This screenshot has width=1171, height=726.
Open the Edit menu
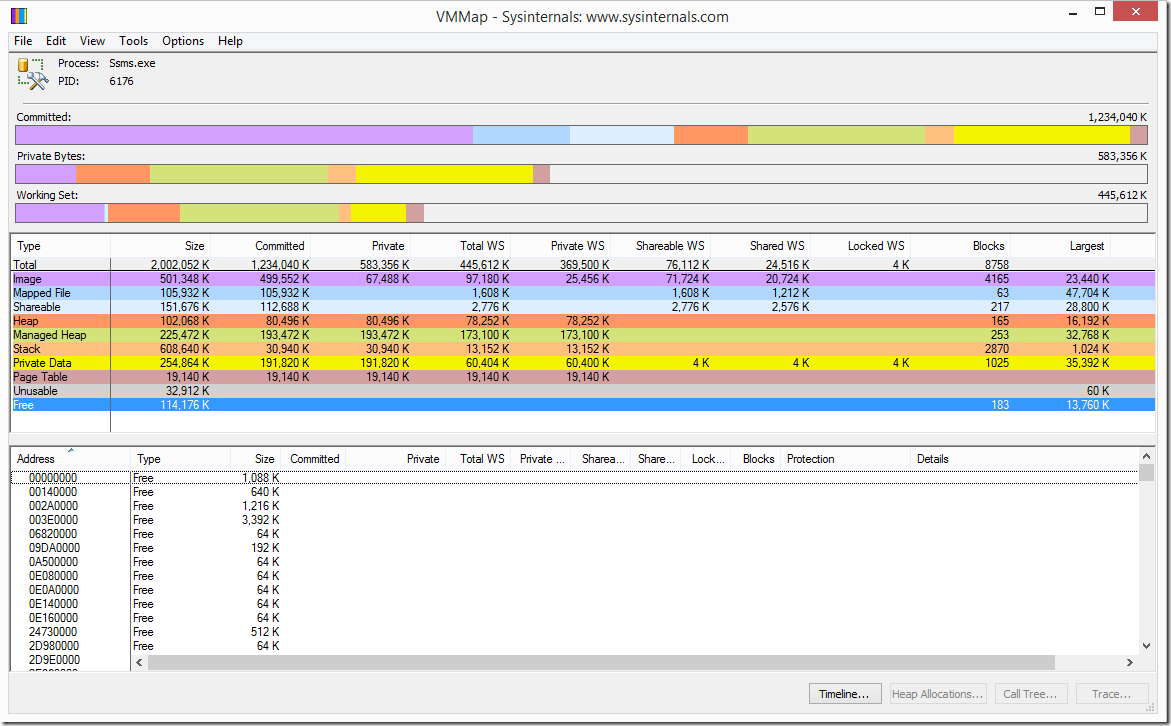[x=55, y=41]
